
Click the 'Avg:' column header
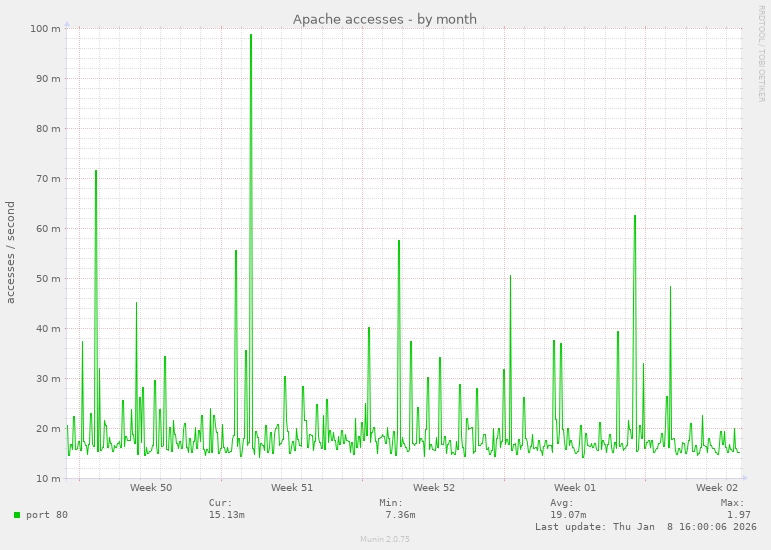pos(562,503)
